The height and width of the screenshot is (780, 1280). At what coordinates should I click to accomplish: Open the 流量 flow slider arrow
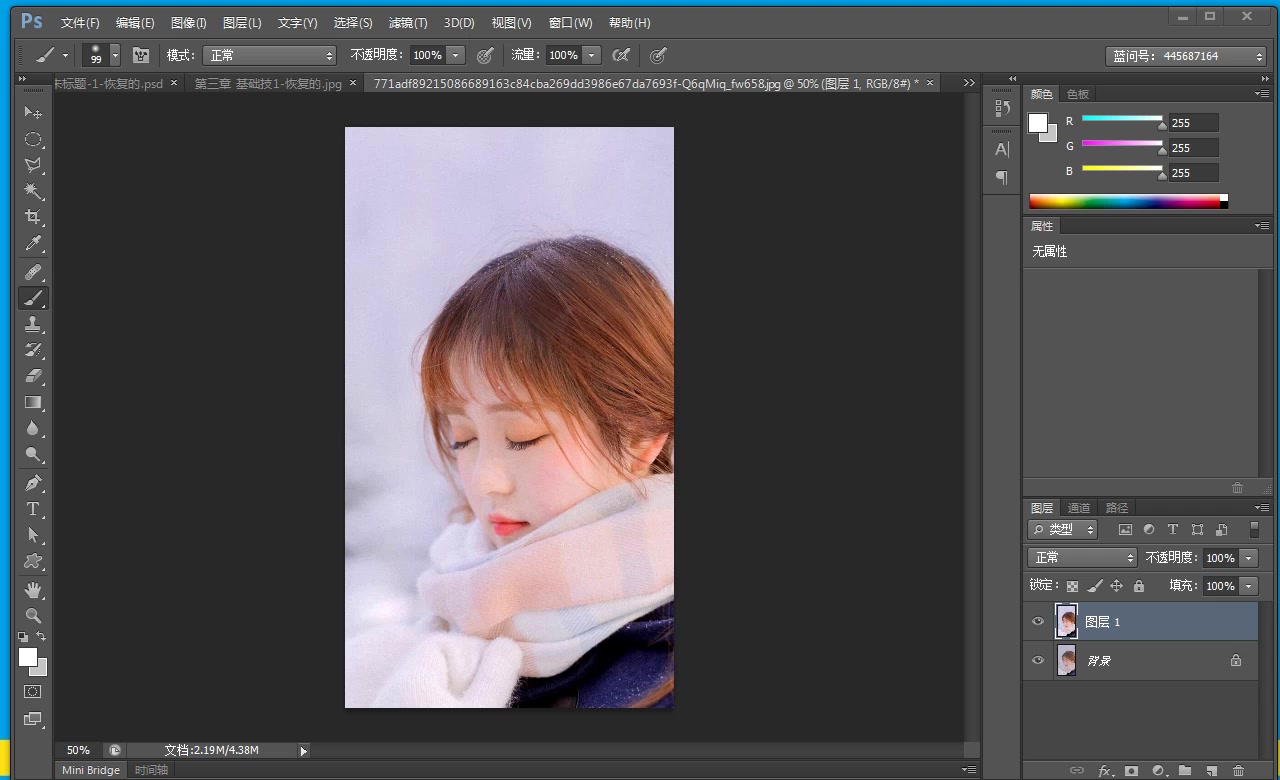[592, 56]
